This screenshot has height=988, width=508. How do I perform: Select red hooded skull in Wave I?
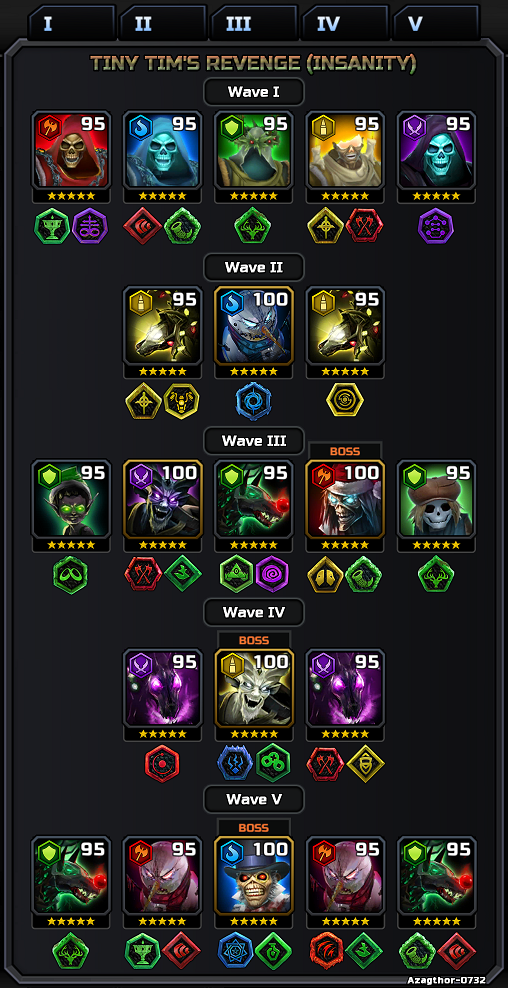[x=71, y=151]
